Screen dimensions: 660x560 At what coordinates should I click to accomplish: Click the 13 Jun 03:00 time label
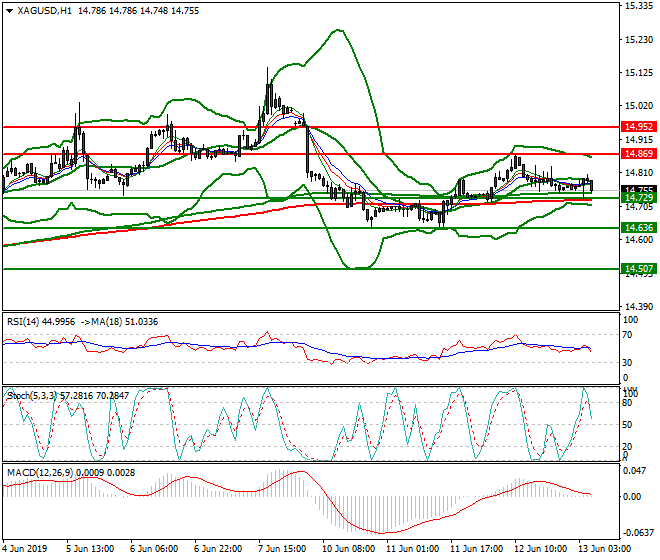[x=604, y=549]
